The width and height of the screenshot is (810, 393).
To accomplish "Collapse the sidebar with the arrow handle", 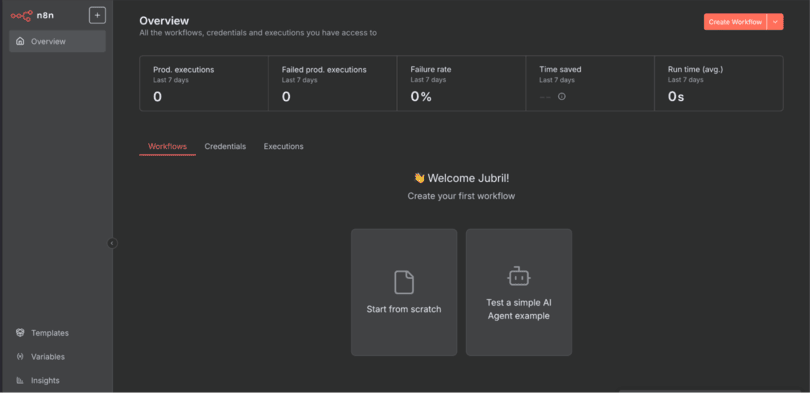I will [x=112, y=243].
